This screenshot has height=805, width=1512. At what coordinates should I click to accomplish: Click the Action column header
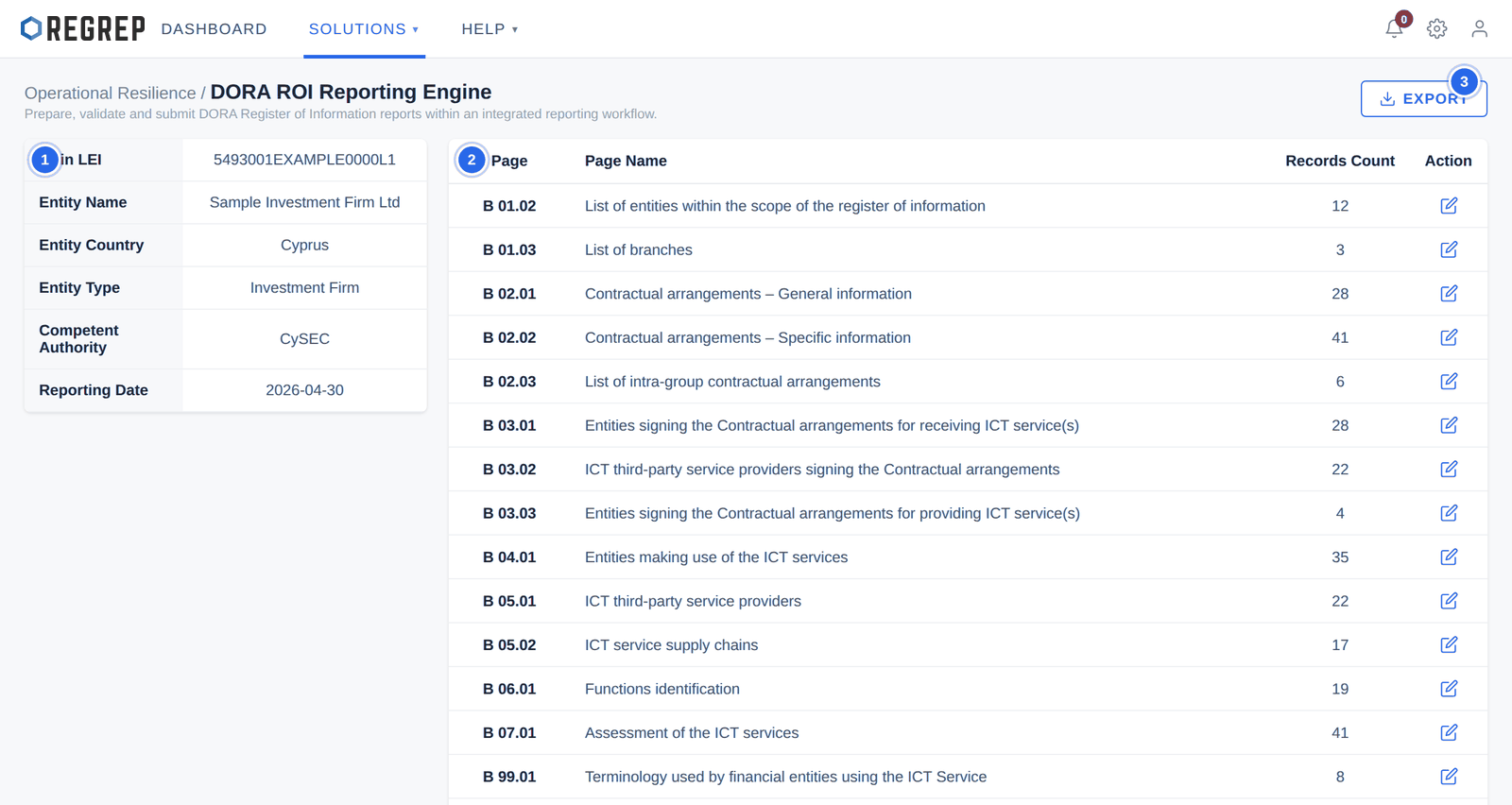coord(1448,161)
